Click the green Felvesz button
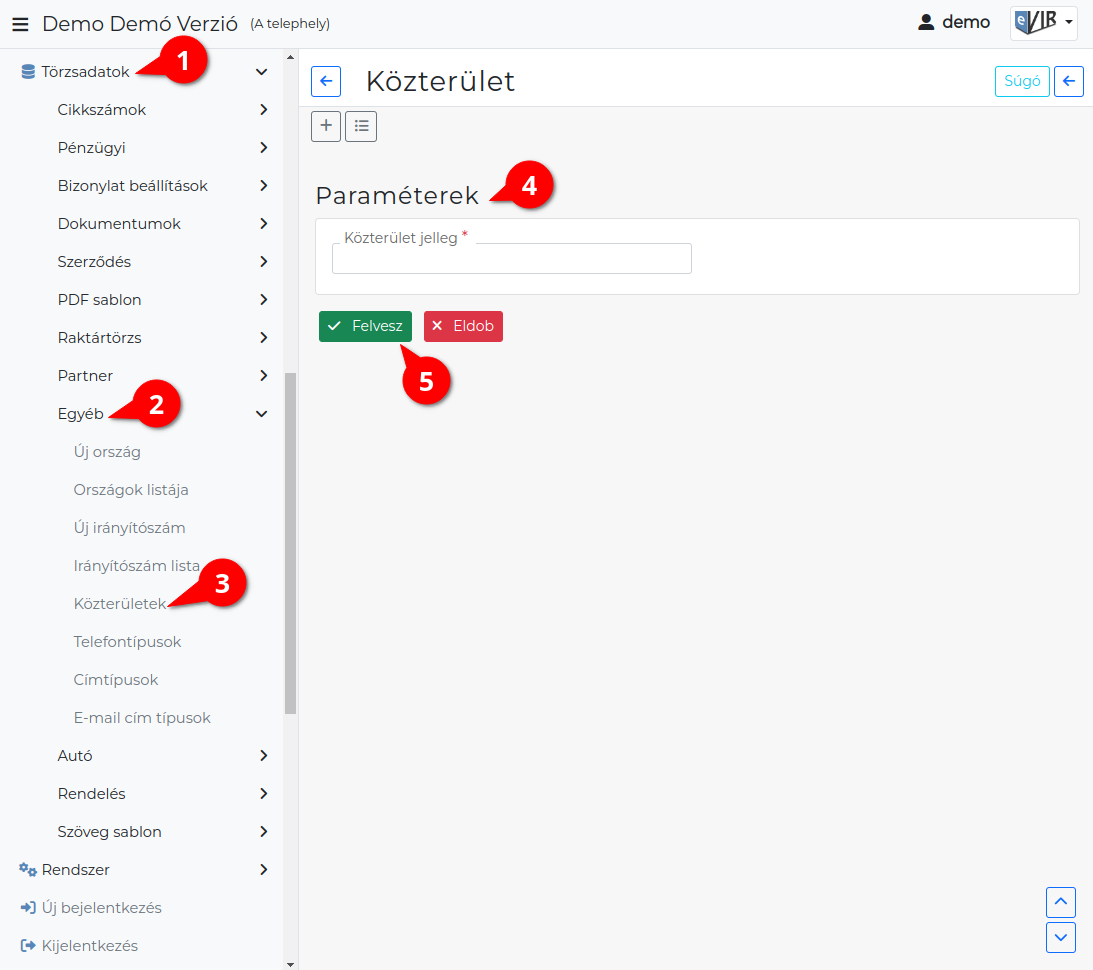 coord(365,326)
